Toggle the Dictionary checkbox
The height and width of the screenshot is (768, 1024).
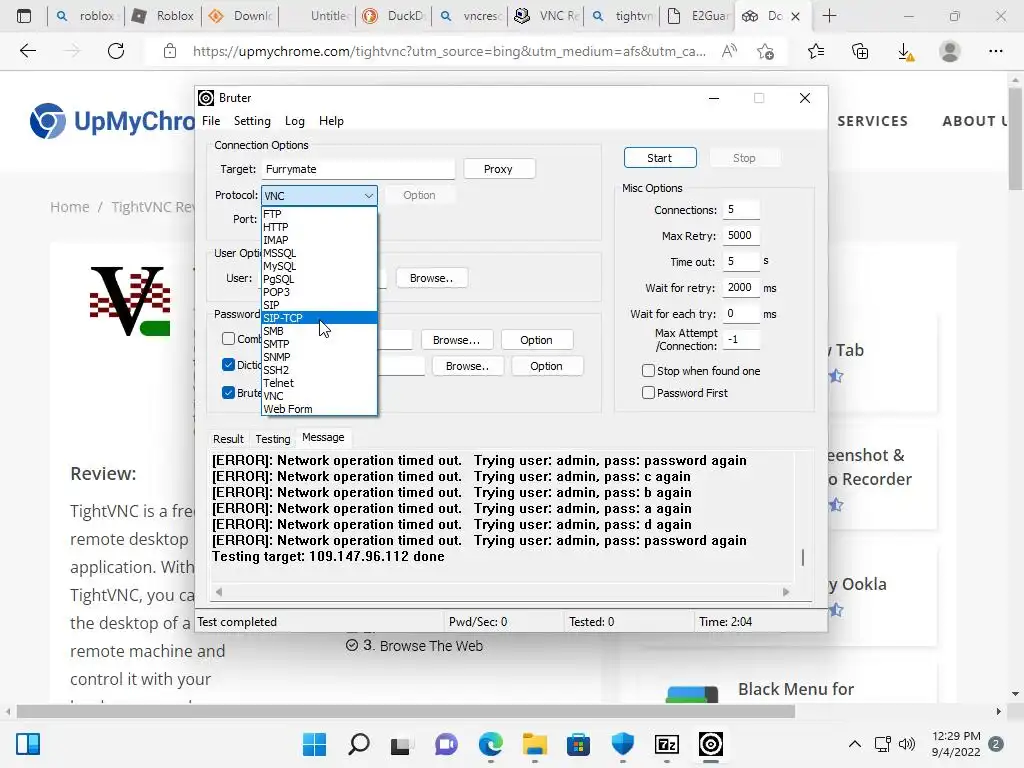click(228, 364)
